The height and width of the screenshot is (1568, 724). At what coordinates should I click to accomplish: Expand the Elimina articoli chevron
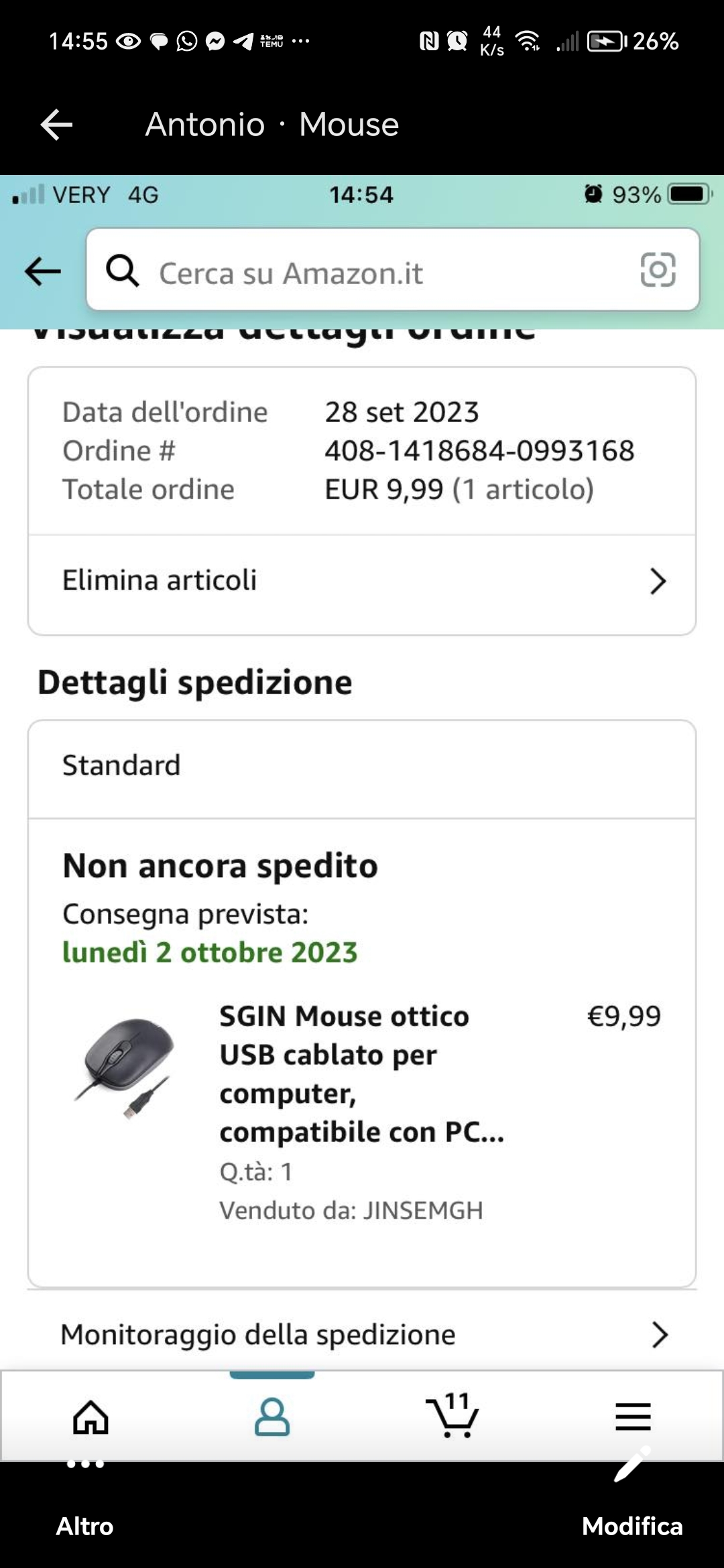point(658,581)
